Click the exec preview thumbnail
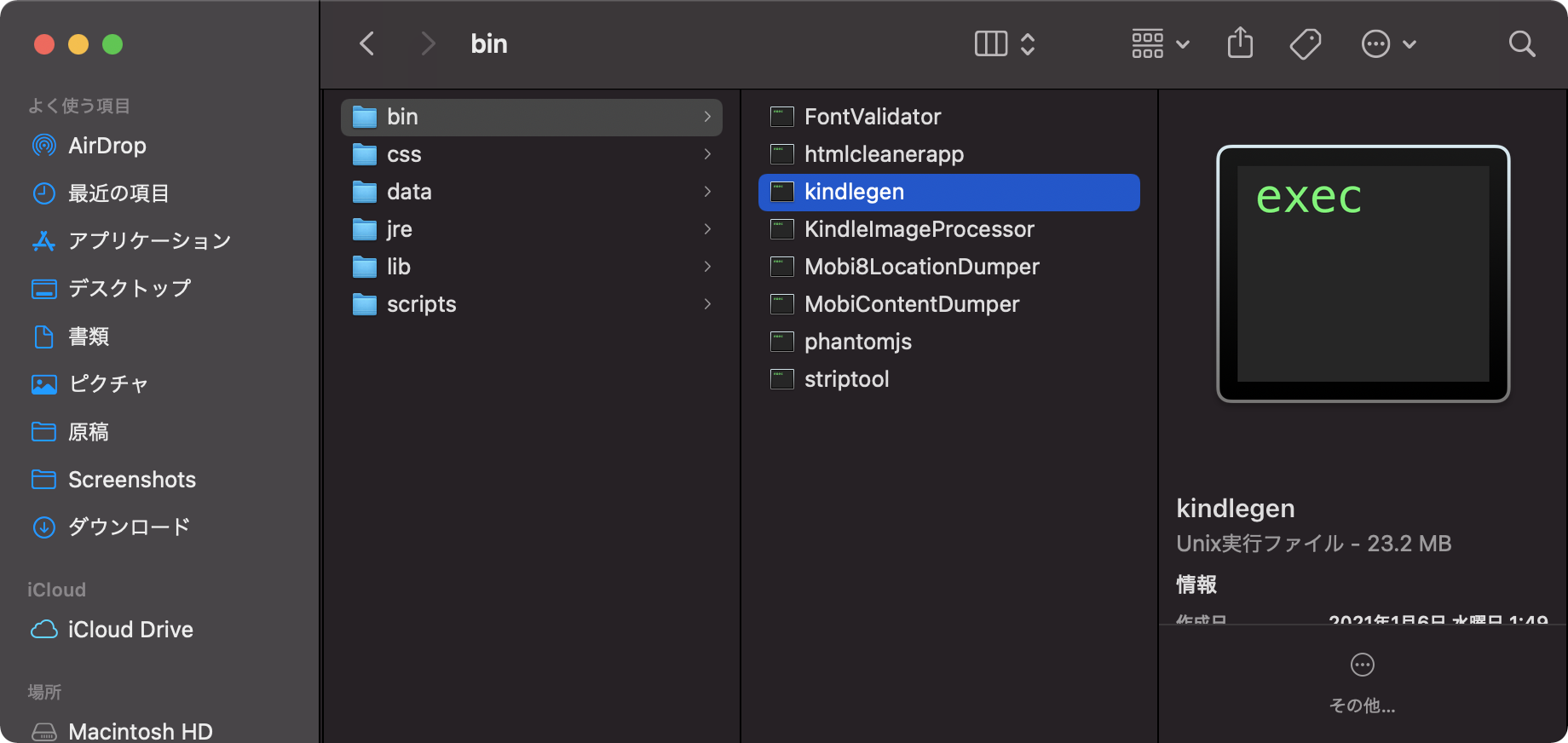This screenshot has width=1568, height=743. pos(1363,274)
